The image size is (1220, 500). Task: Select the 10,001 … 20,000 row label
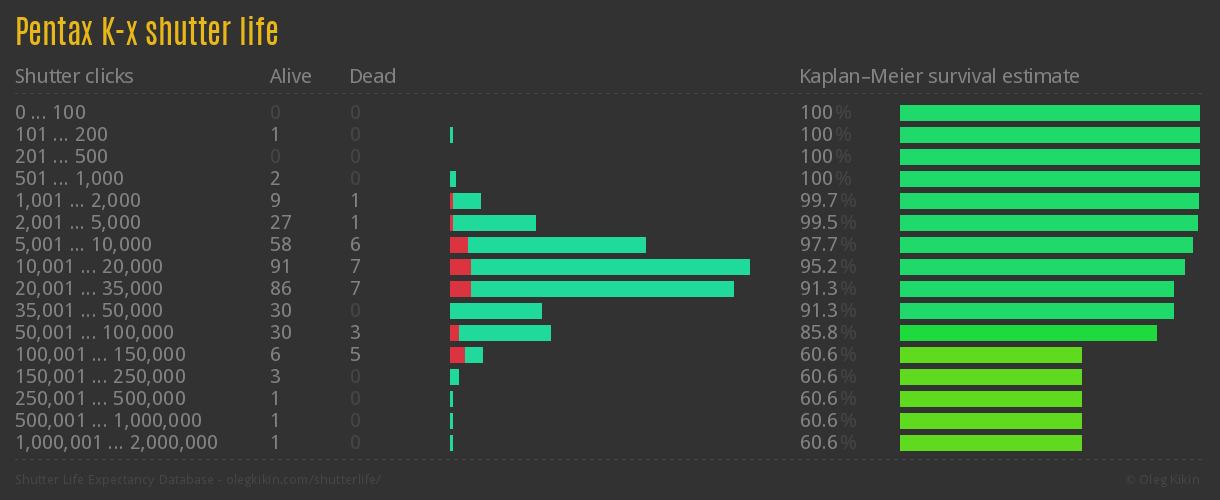click(89, 267)
